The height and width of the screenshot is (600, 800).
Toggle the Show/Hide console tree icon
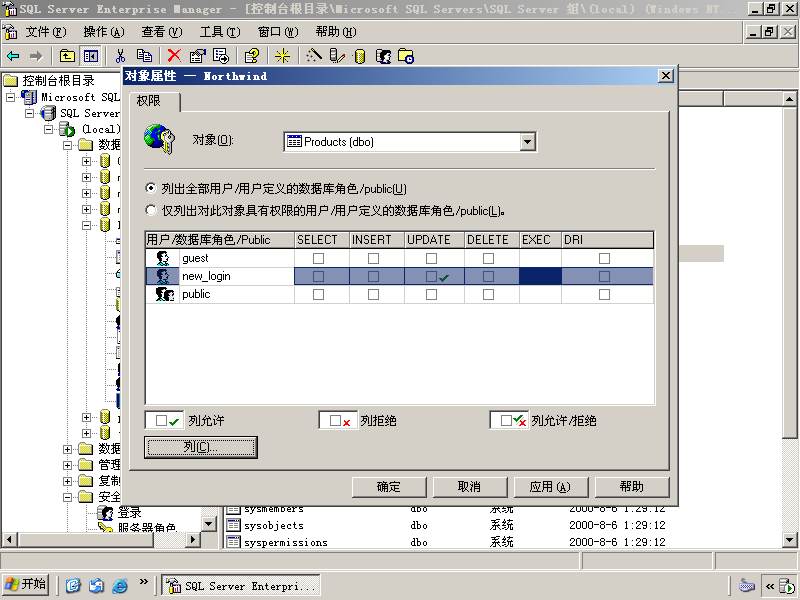click(x=91, y=56)
